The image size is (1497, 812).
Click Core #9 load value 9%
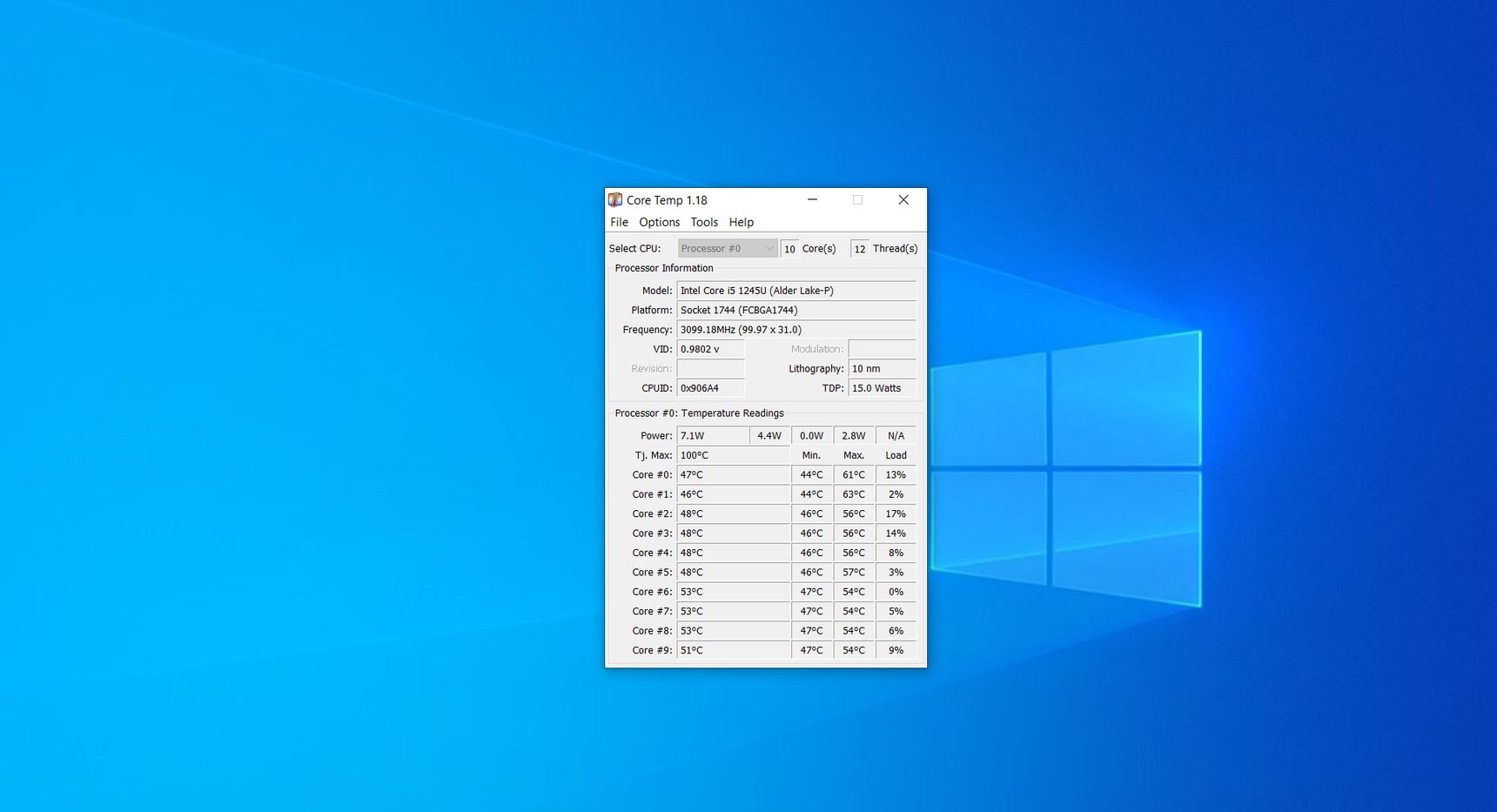click(896, 650)
